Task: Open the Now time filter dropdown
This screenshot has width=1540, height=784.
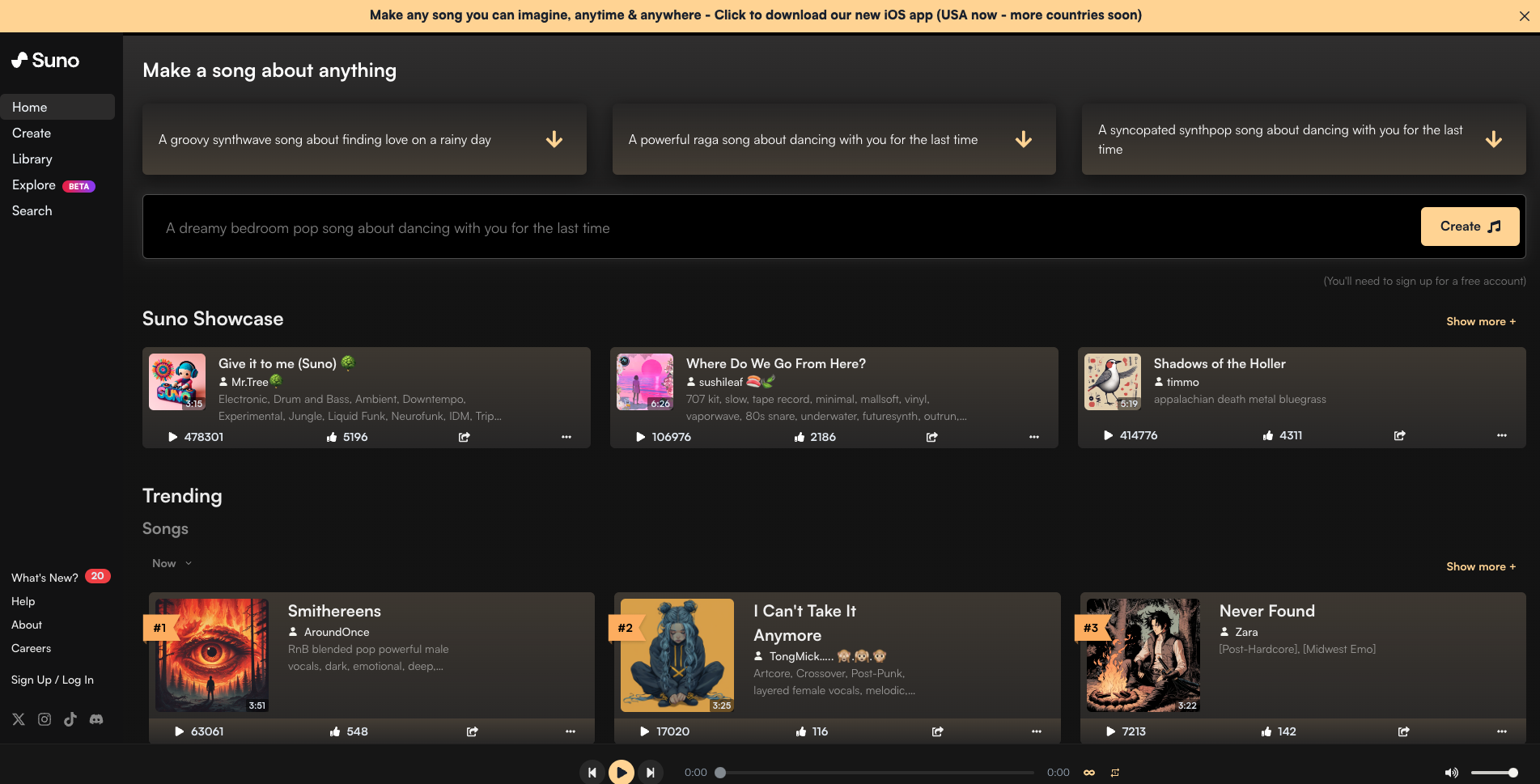Action: click(172, 563)
